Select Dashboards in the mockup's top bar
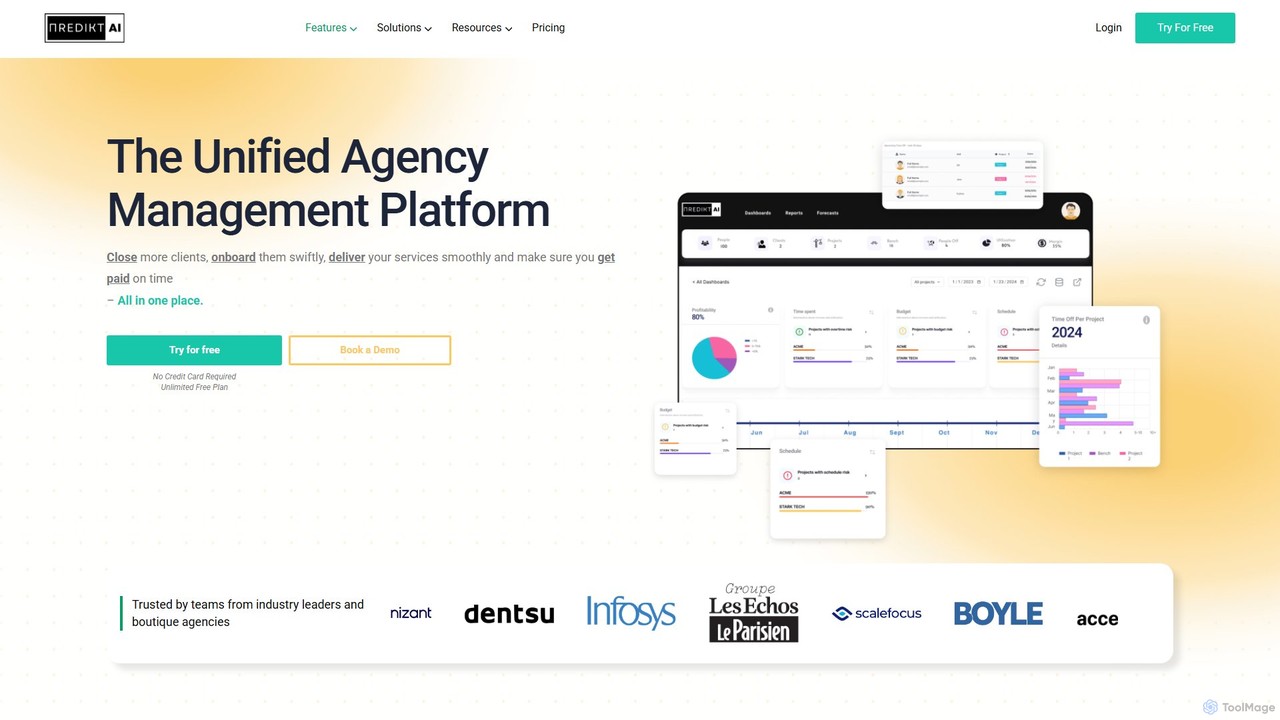 tap(758, 213)
